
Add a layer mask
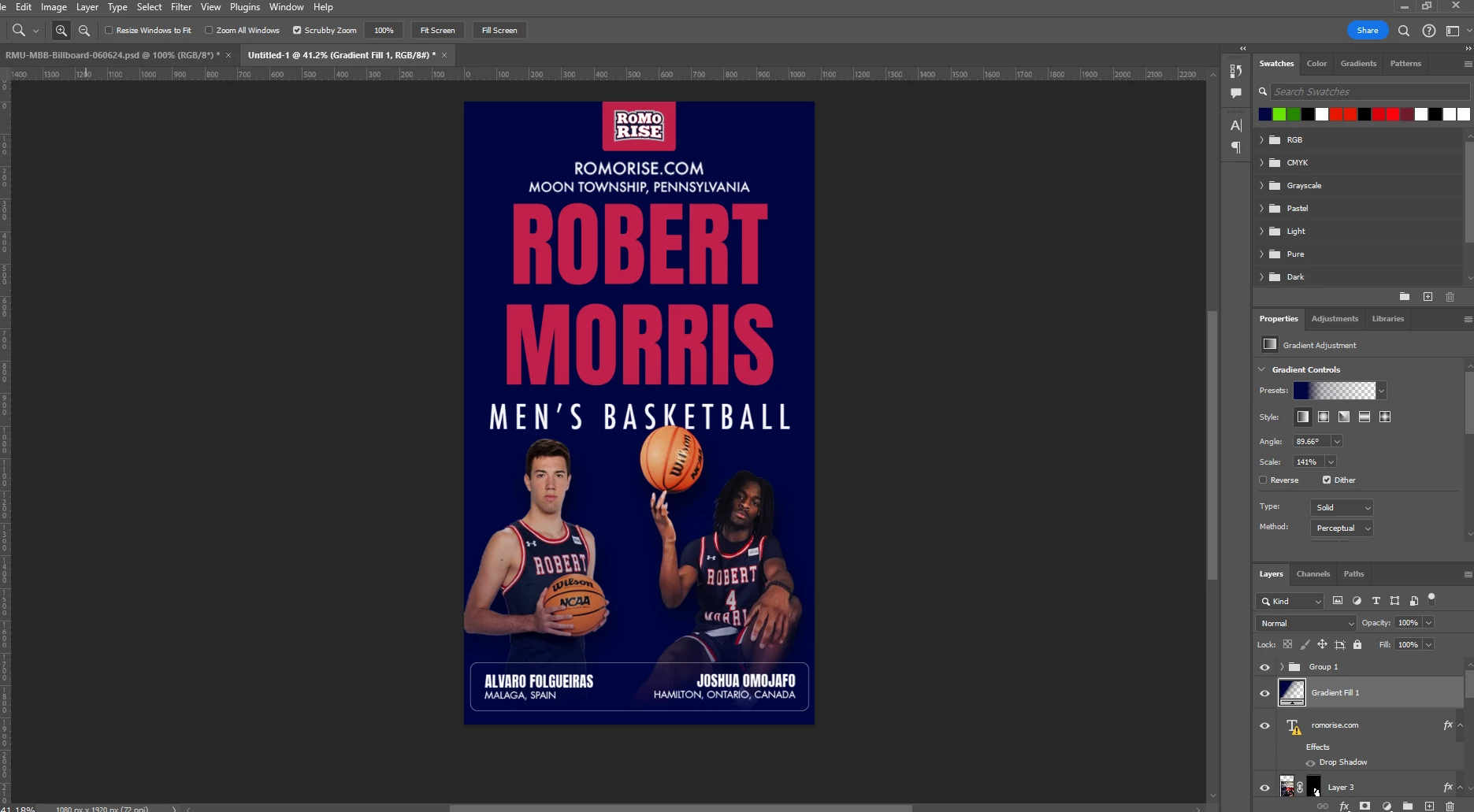click(1365, 806)
